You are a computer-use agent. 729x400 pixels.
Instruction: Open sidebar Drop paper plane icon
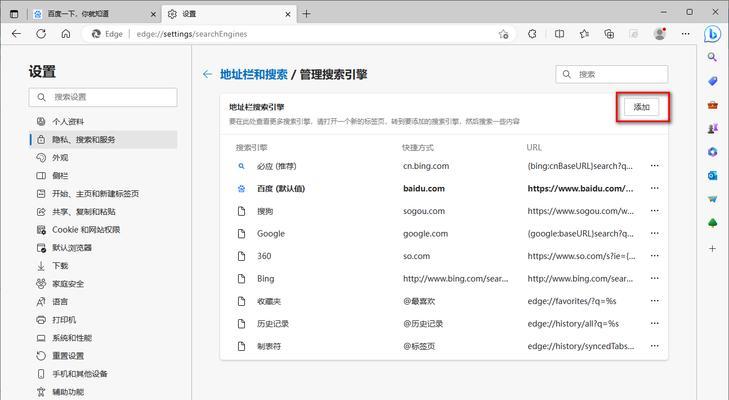tap(712, 199)
